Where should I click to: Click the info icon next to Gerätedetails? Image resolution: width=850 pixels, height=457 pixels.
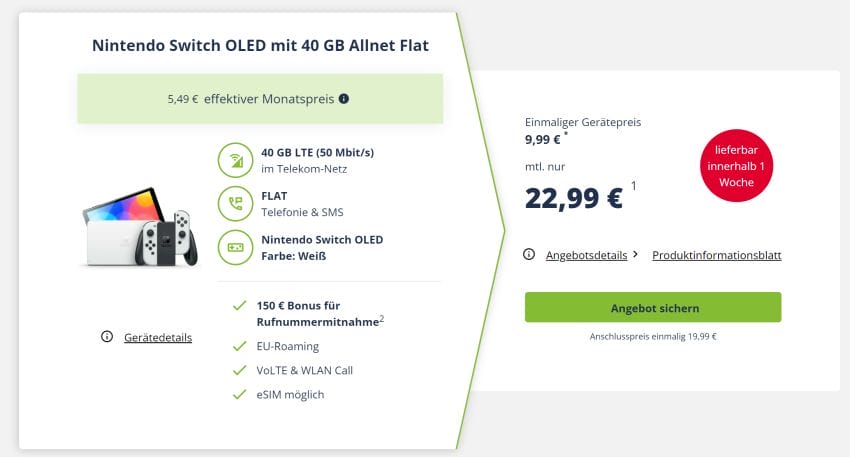click(x=107, y=337)
